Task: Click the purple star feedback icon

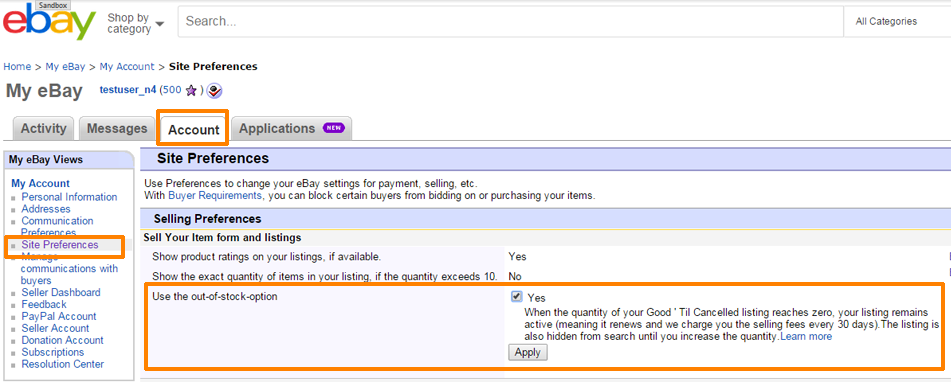Action: (x=192, y=91)
